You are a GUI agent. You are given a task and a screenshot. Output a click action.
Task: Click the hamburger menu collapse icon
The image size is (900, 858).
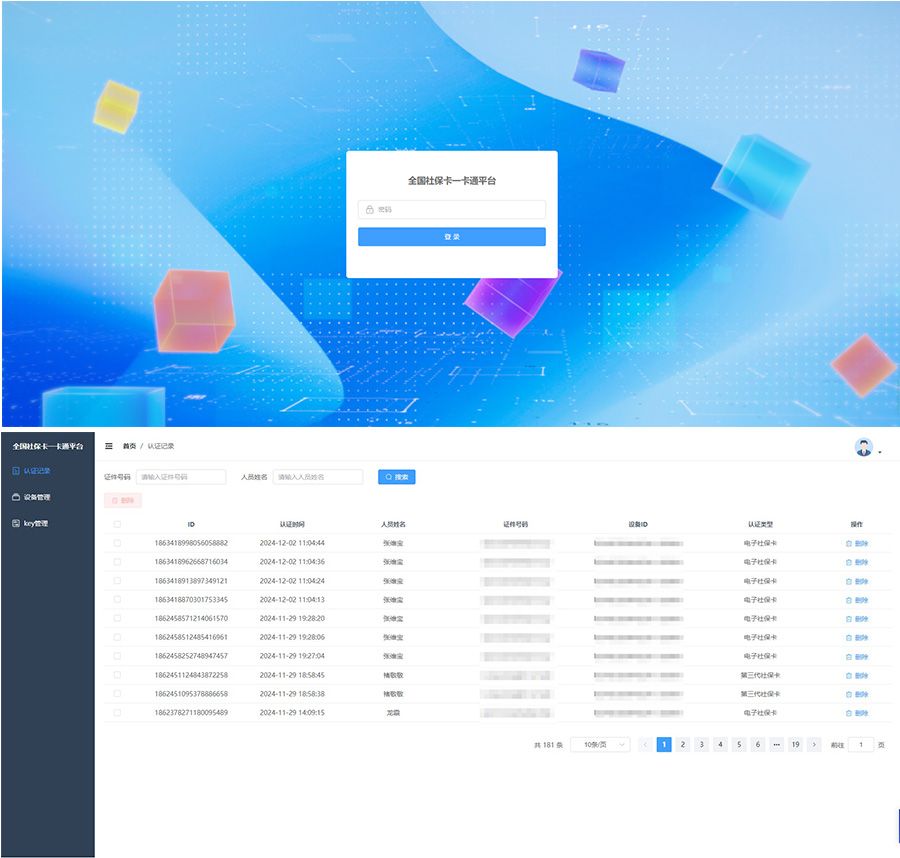109,446
